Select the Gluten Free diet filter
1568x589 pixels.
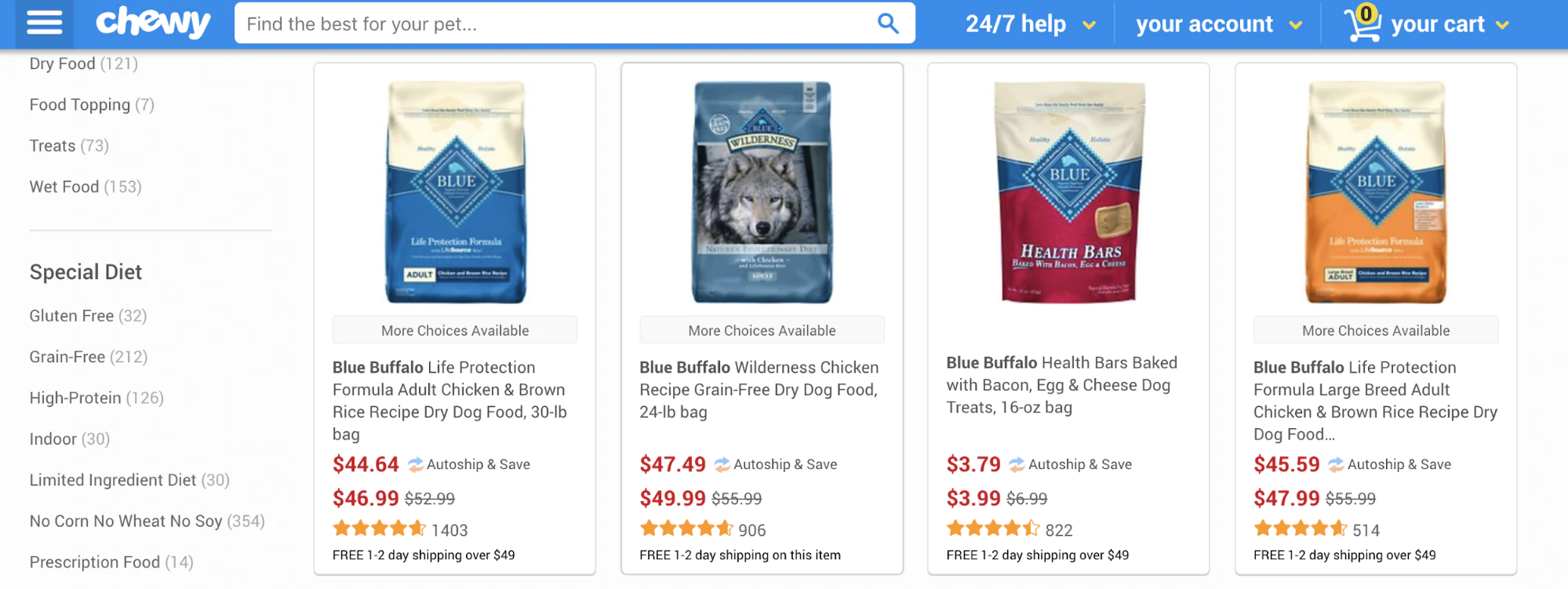pyautogui.click(x=71, y=316)
